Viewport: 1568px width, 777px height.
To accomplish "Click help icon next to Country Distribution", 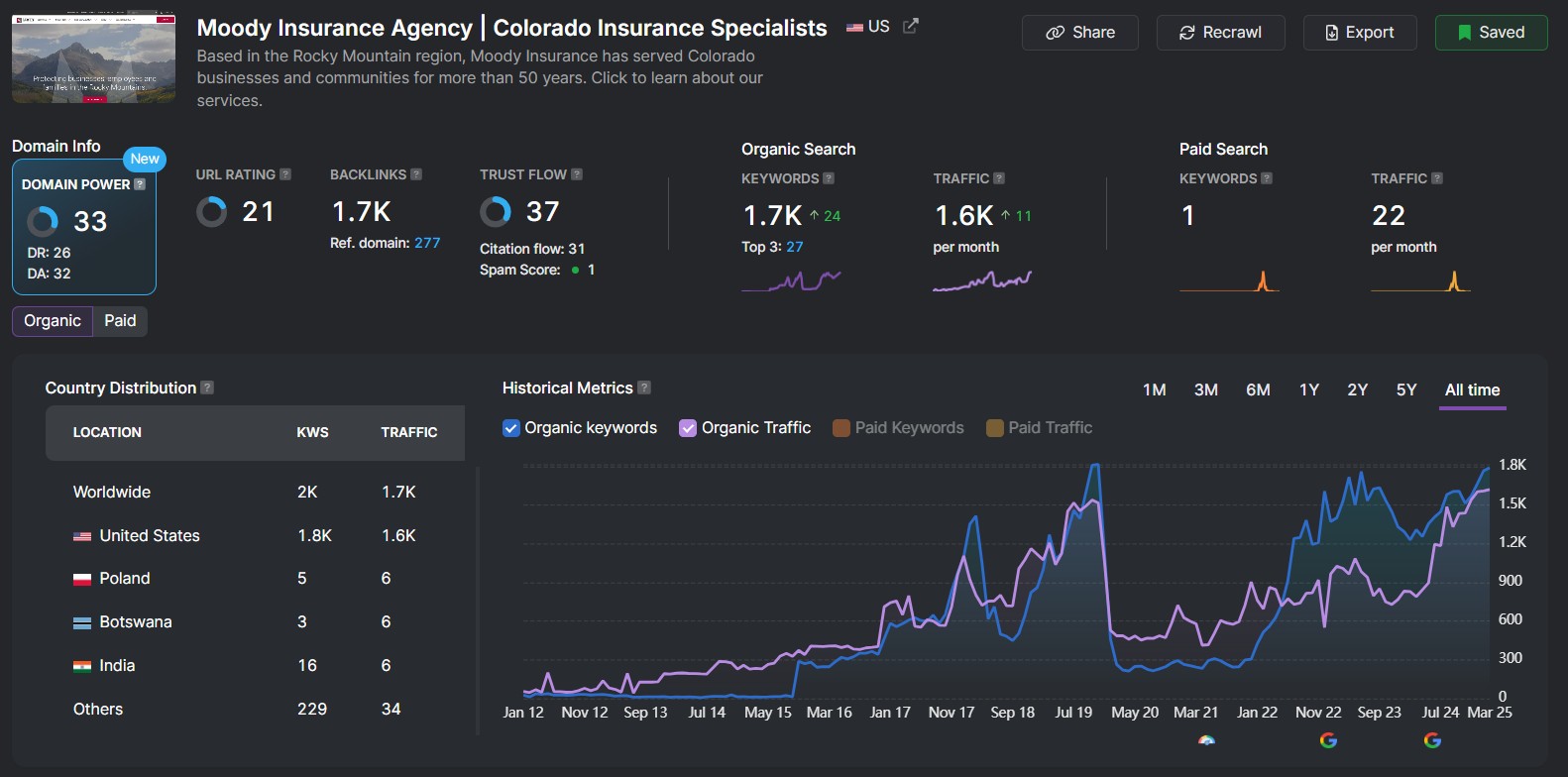I will tap(207, 388).
